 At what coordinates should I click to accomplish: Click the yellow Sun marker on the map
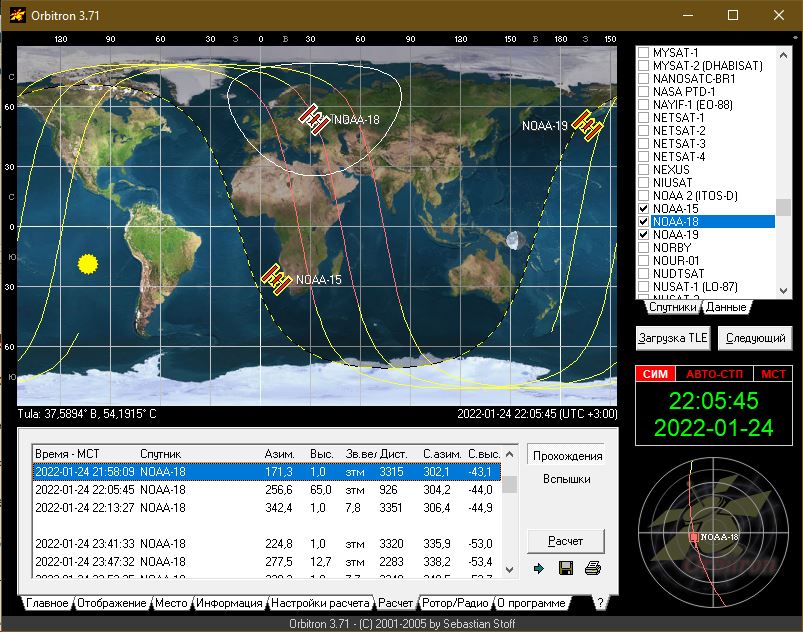coord(88,264)
